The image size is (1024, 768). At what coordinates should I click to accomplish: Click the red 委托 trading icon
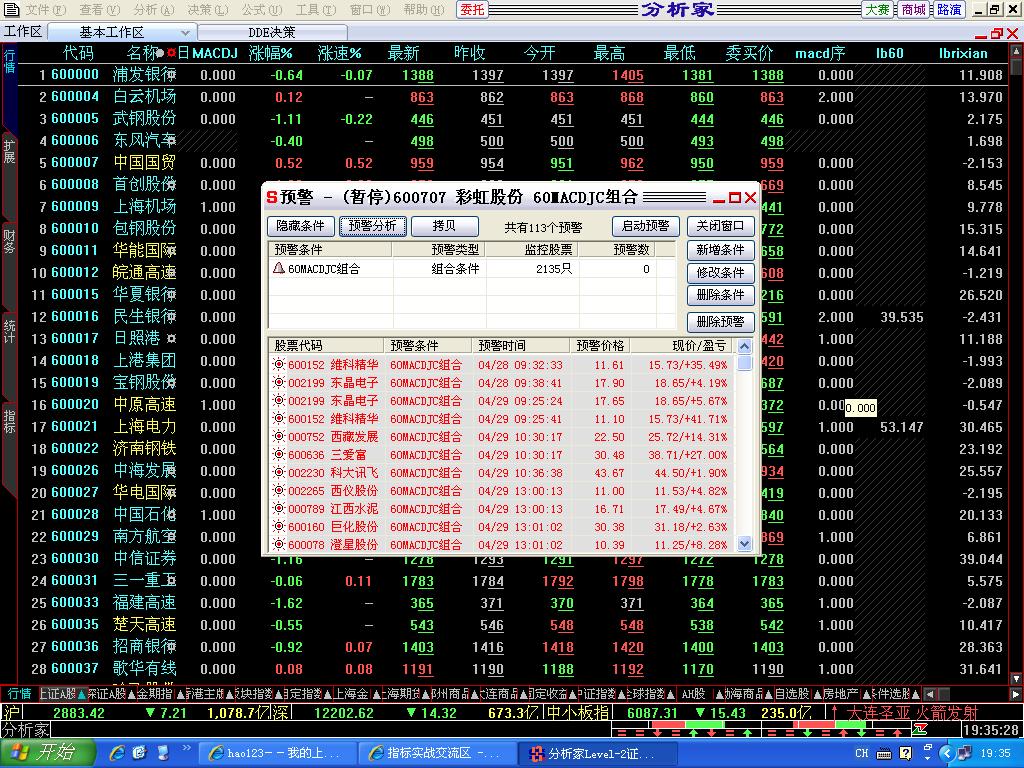(x=472, y=9)
